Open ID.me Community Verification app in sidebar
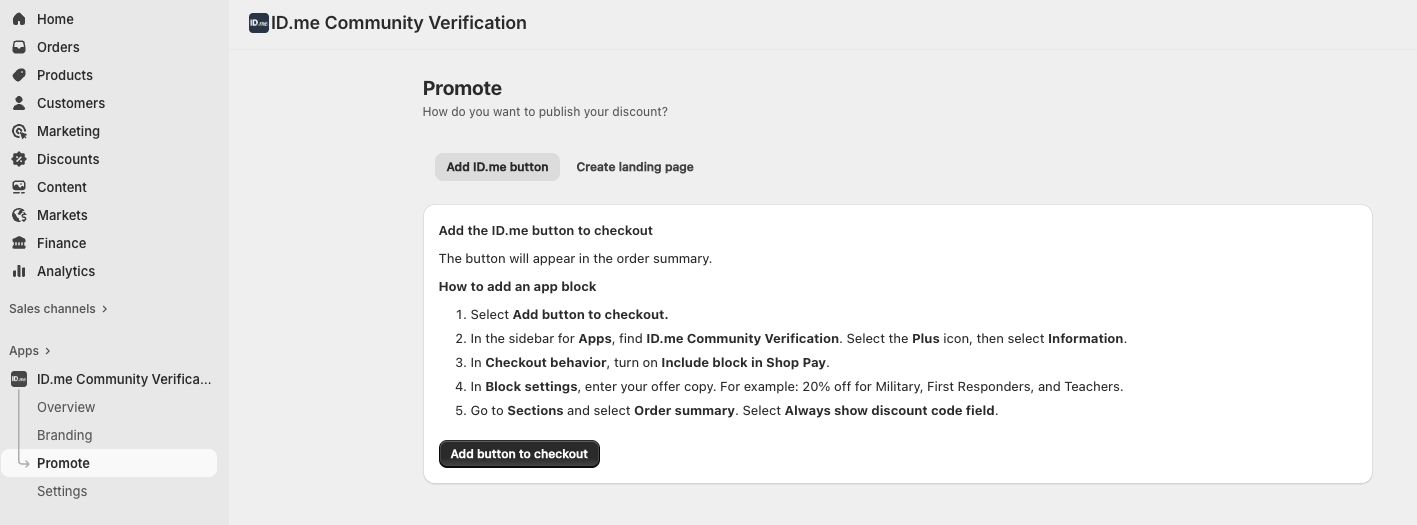This screenshot has height=525, width=1417. click(124, 379)
